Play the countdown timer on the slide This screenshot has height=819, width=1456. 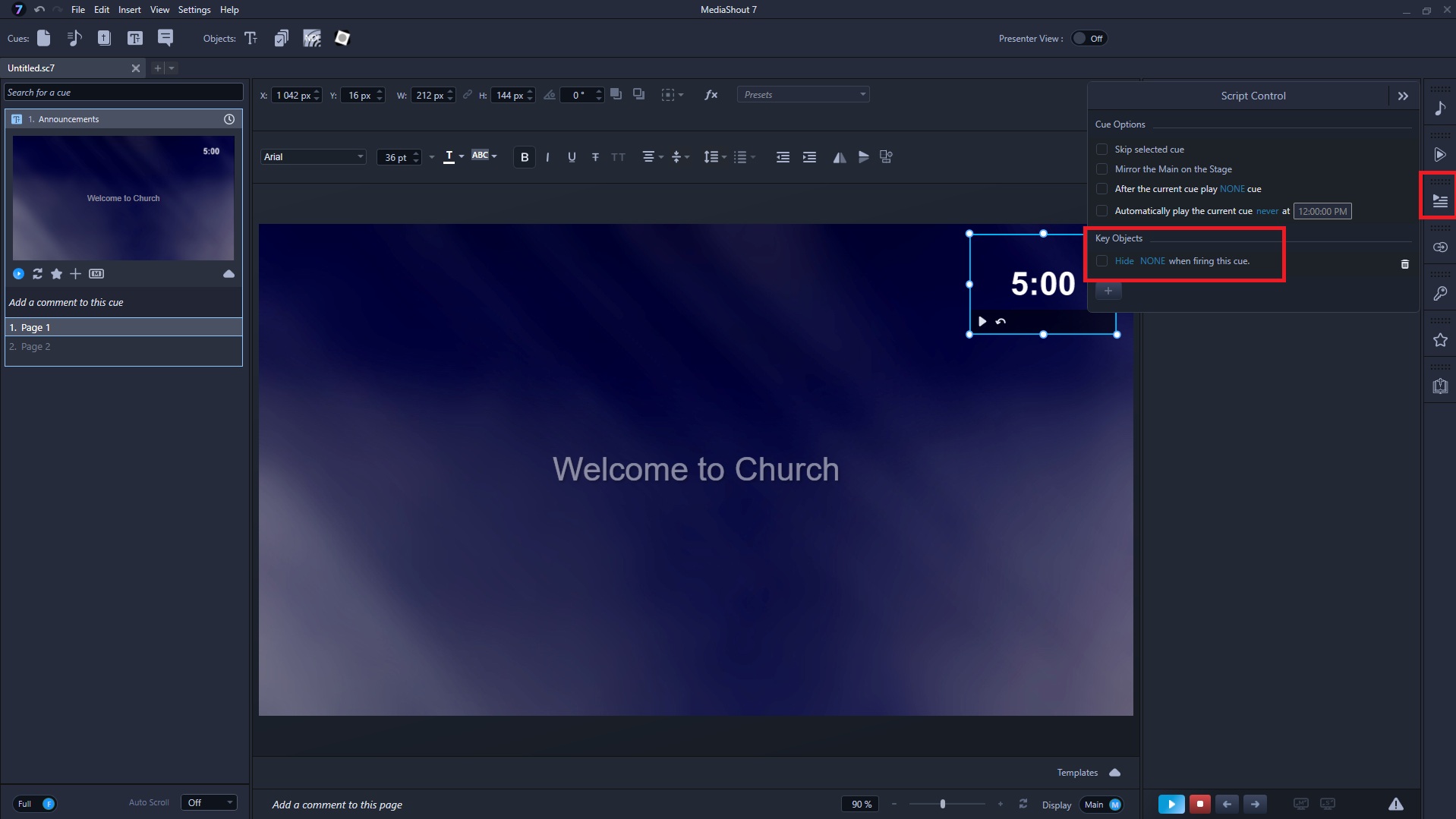click(x=982, y=321)
